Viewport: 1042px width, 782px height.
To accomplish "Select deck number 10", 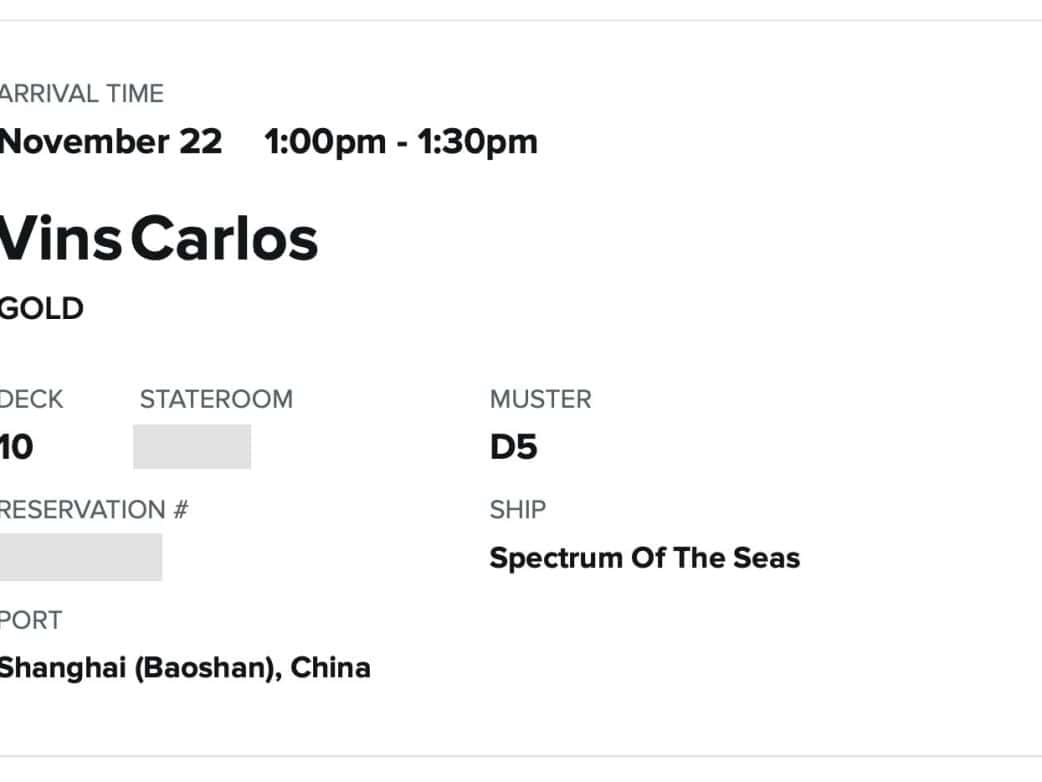I will point(16,447).
